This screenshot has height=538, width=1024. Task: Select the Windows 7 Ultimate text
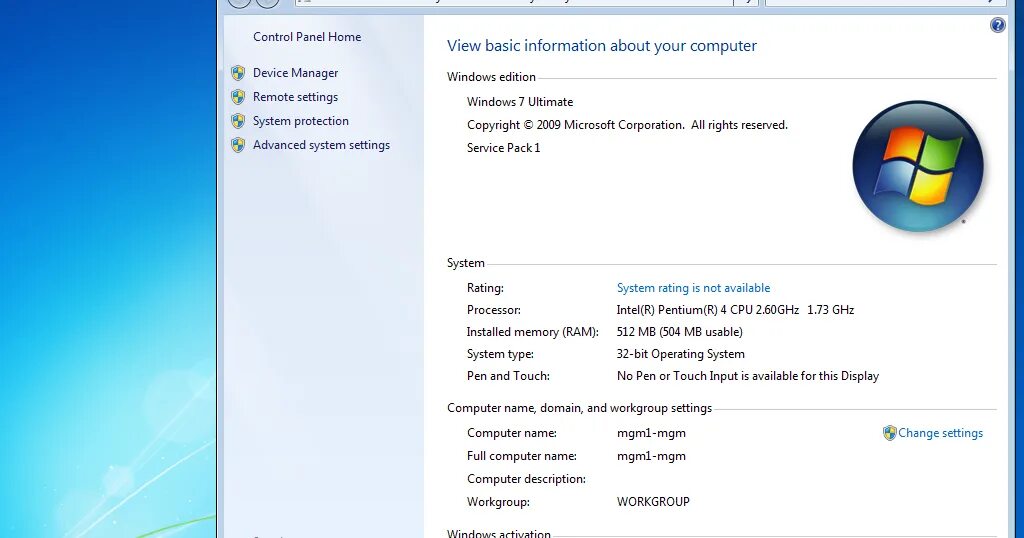(520, 102)
